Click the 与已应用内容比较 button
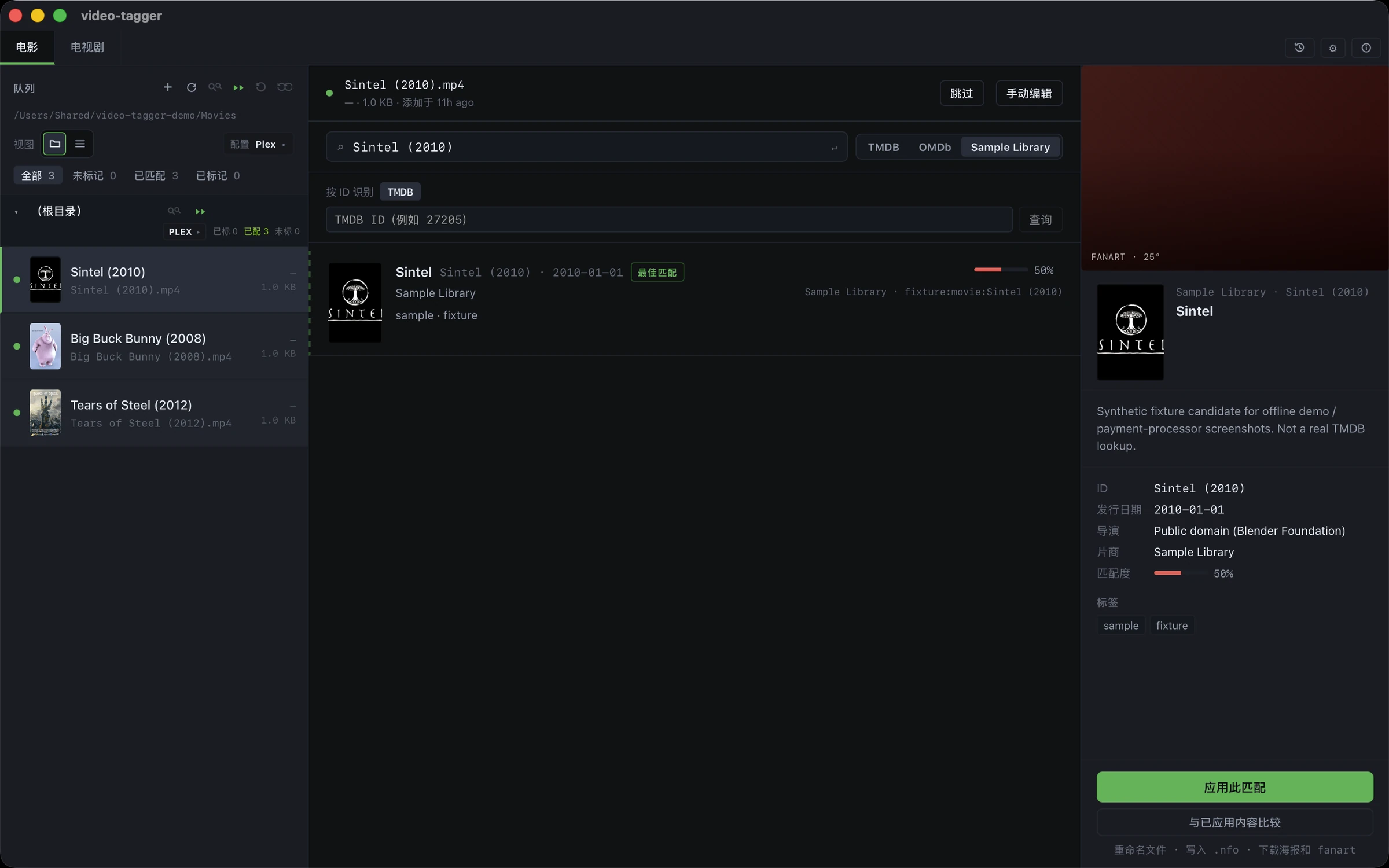 tap(1234, 822)
